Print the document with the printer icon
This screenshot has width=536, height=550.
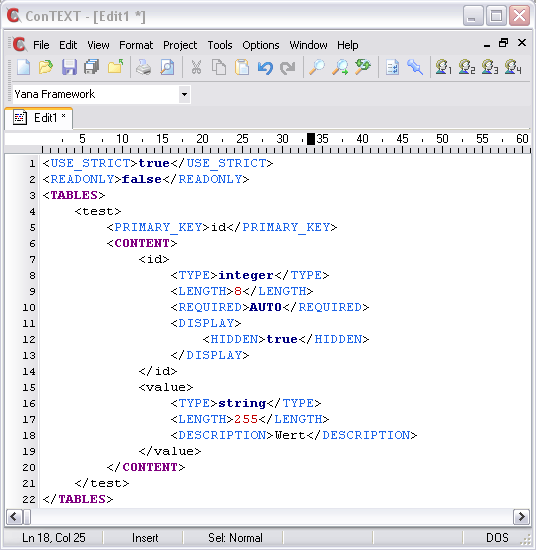click(143, 67)
